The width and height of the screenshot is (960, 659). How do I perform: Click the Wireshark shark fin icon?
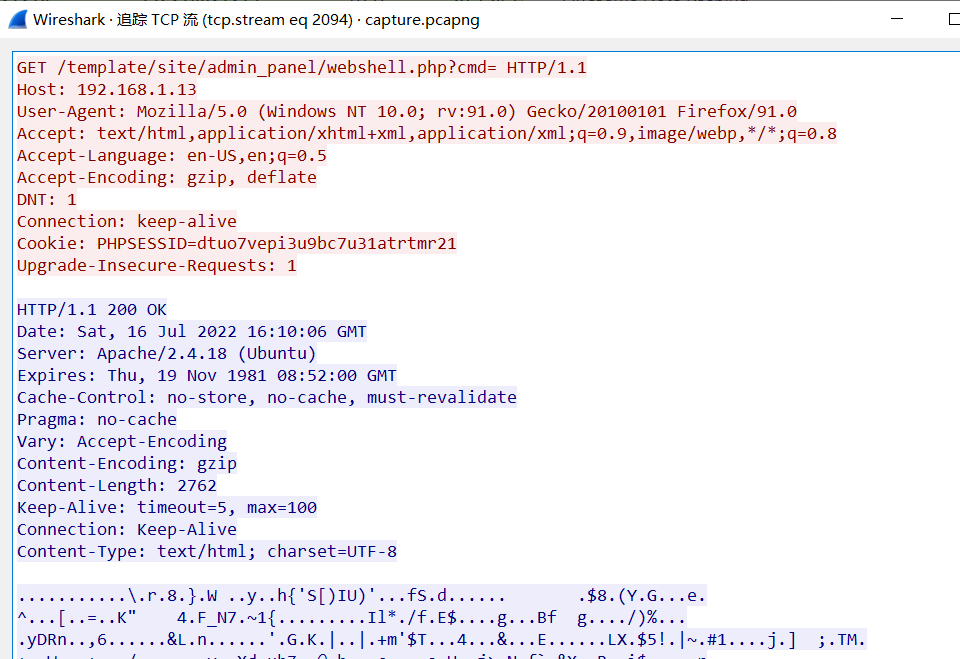coord(18,20)
